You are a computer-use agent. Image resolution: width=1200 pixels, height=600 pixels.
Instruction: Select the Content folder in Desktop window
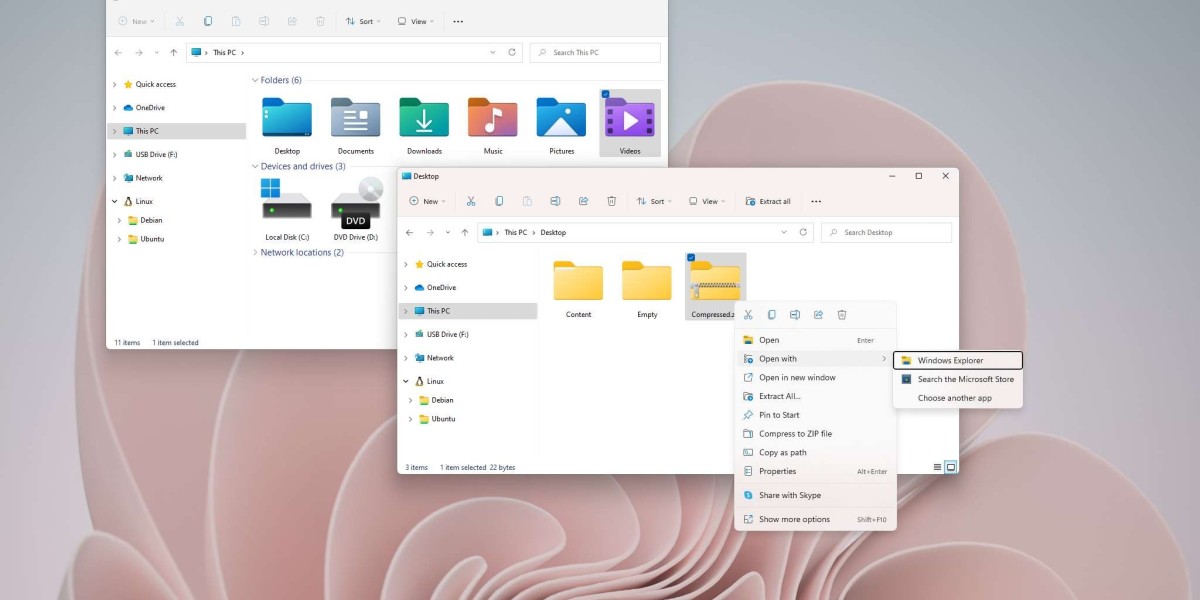[x=578, y=281]
